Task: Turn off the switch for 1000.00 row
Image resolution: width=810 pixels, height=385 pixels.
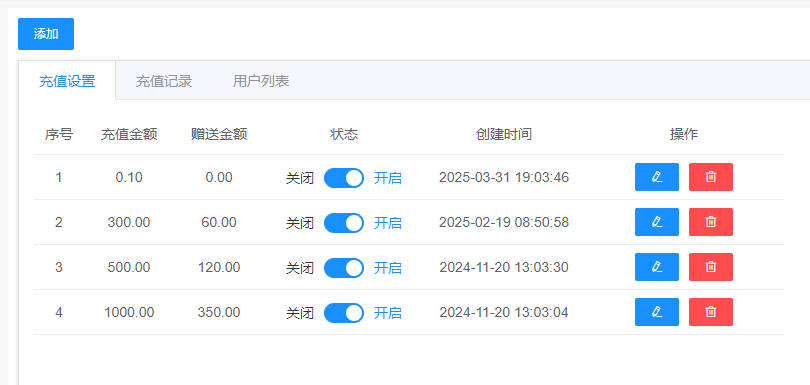Action: click(x=344, y=313)
